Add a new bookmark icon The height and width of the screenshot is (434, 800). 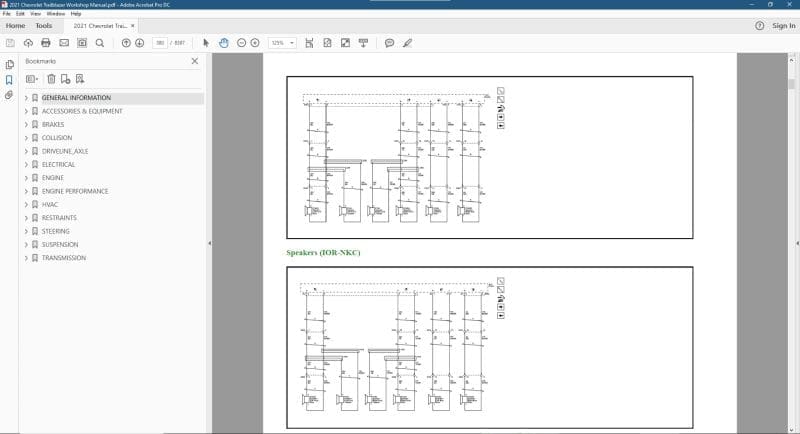(65, 79)
